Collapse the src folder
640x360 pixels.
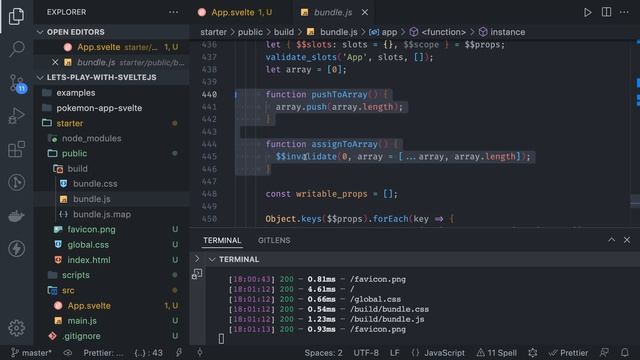(x=68, y=290)
